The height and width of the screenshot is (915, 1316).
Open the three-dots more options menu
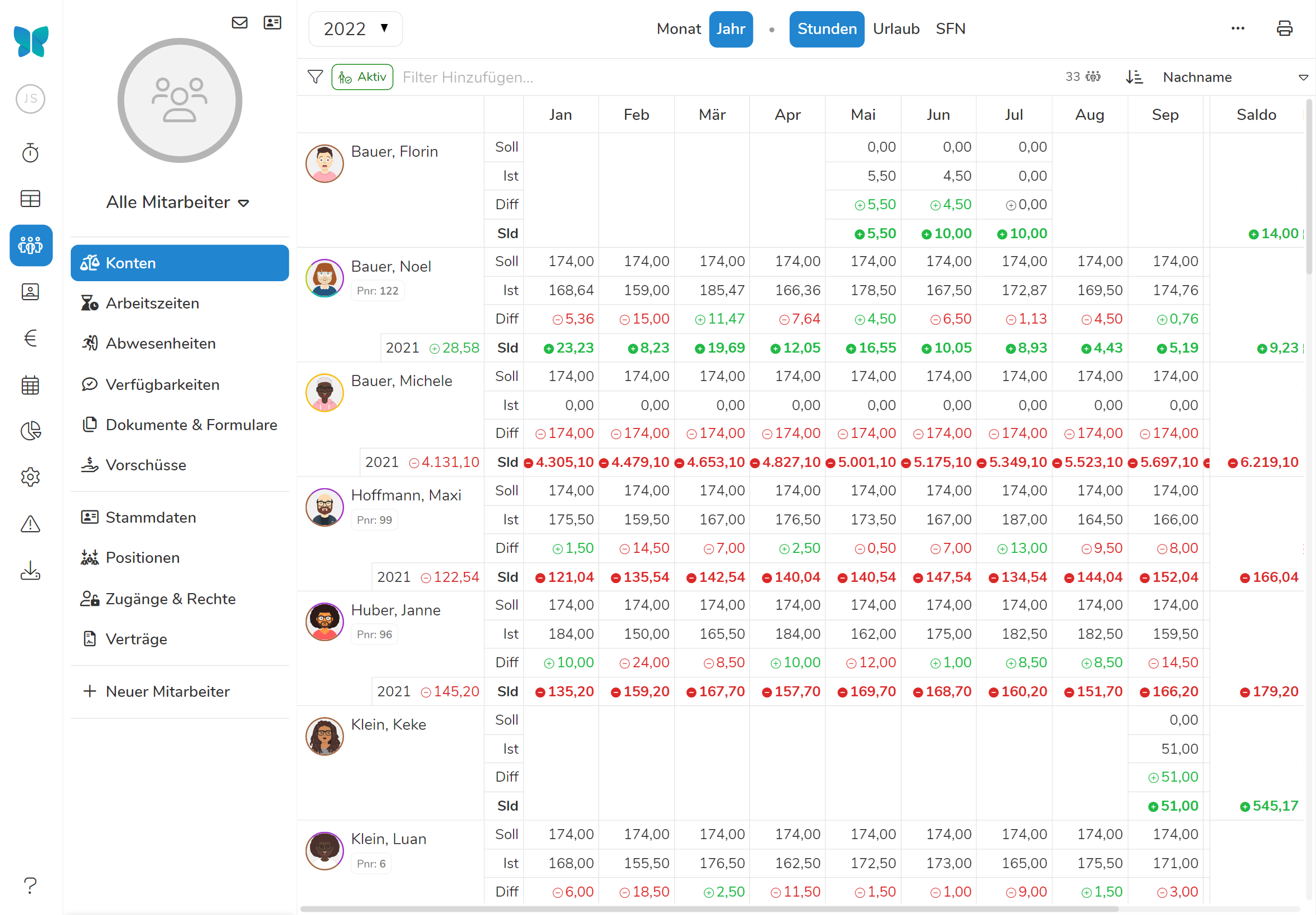1237,28
